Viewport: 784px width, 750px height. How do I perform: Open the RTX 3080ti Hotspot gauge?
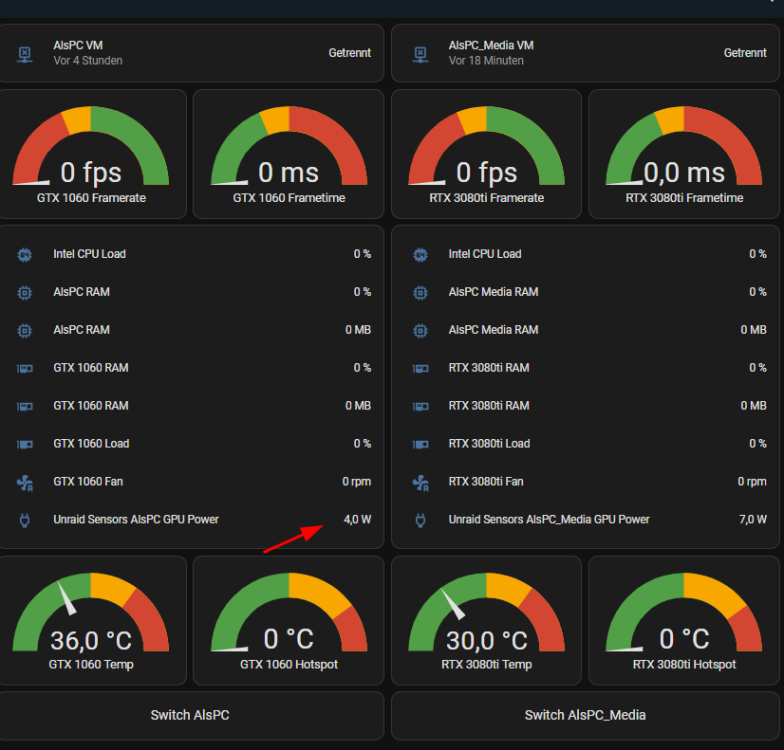point(684,620)
